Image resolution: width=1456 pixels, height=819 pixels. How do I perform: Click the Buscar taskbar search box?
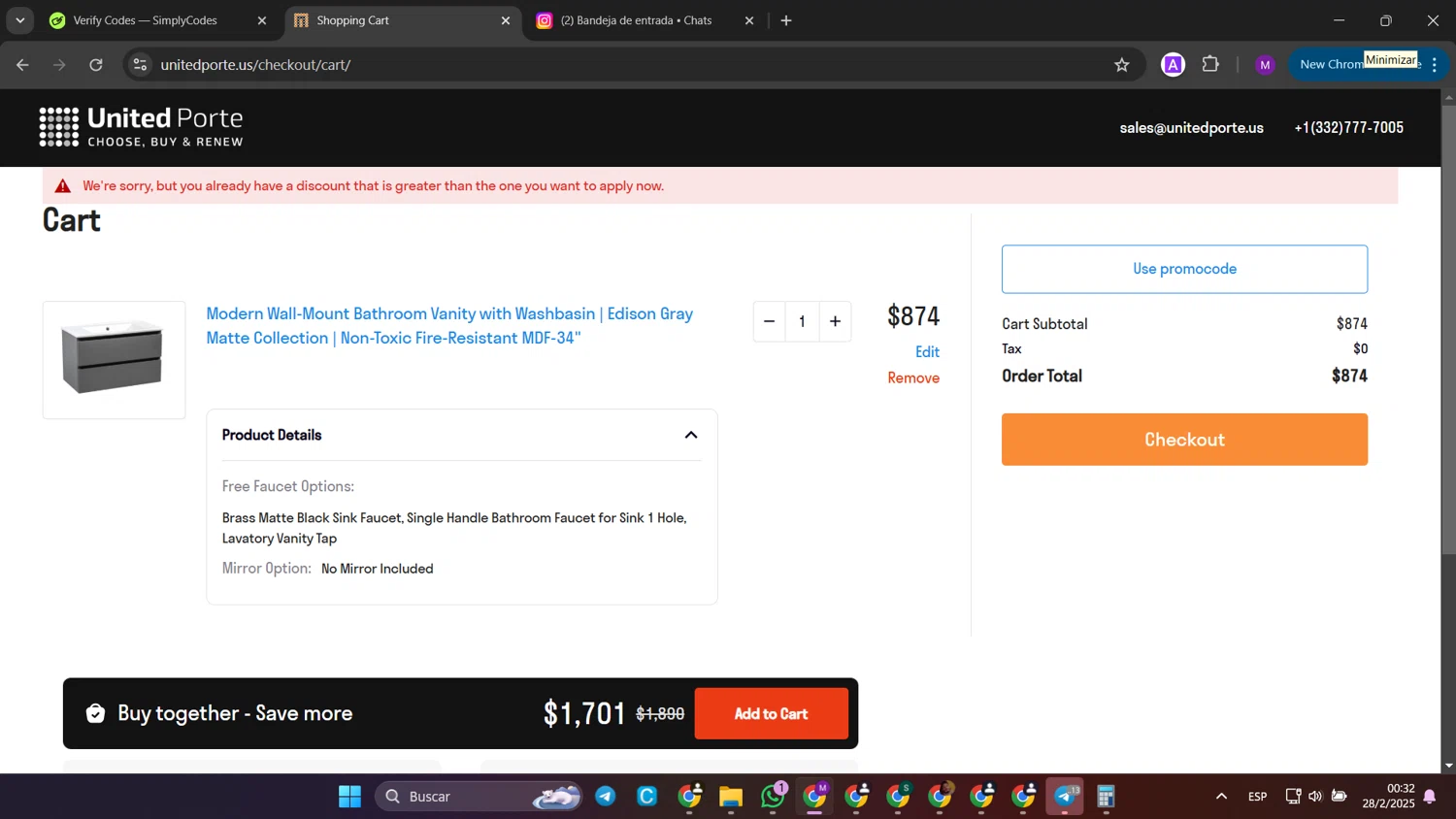pos(480,797)
